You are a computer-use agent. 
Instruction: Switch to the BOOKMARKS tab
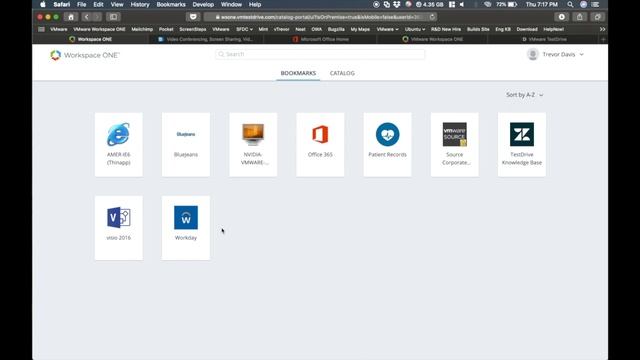click(x=298, y=73)
